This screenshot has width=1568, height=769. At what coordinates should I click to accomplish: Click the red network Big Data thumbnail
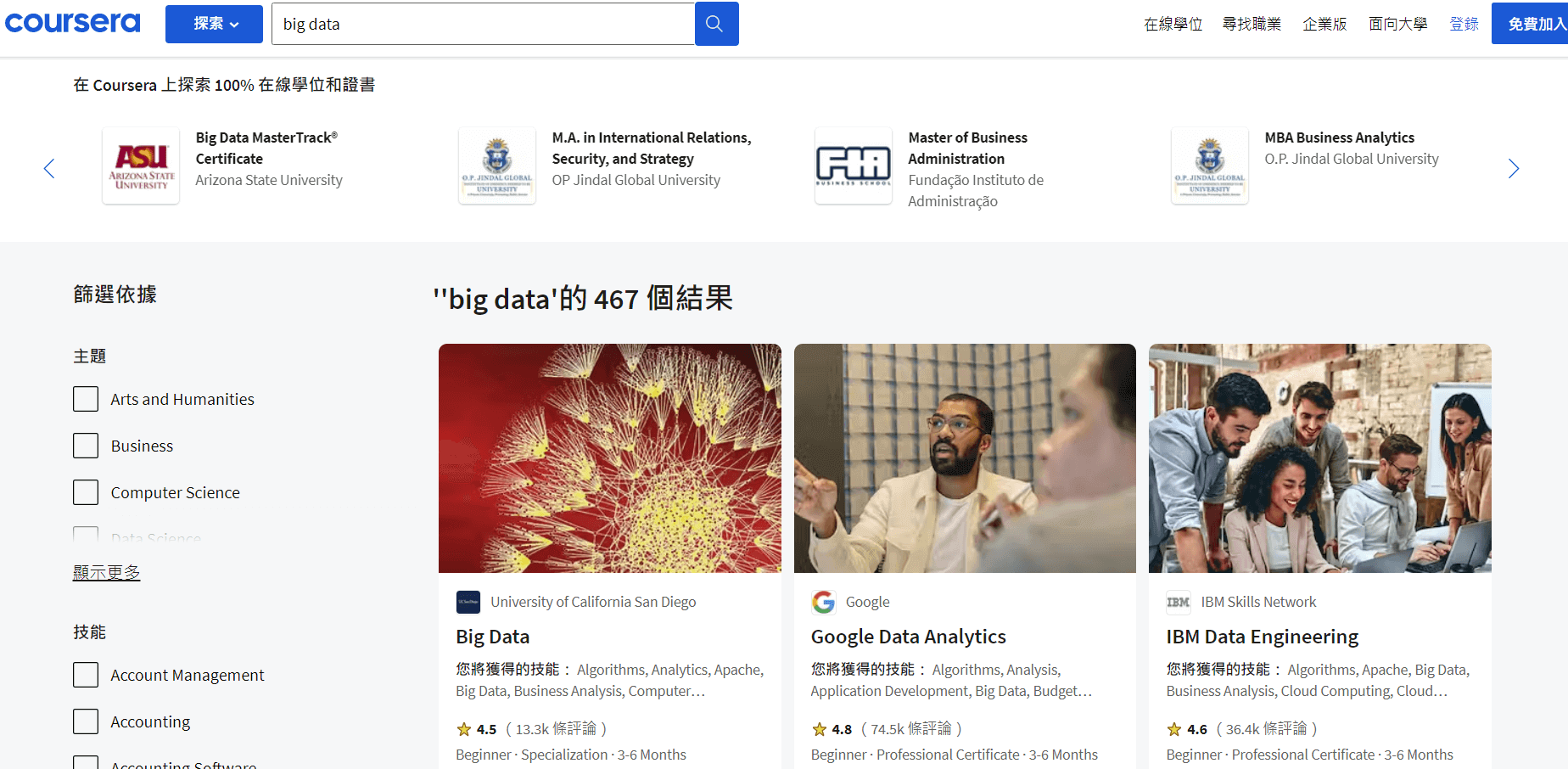[610, 458]
